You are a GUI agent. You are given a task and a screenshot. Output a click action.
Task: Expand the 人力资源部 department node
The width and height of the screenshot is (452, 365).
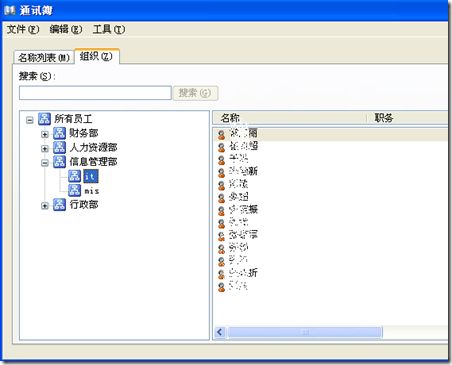tap(45, 149)
